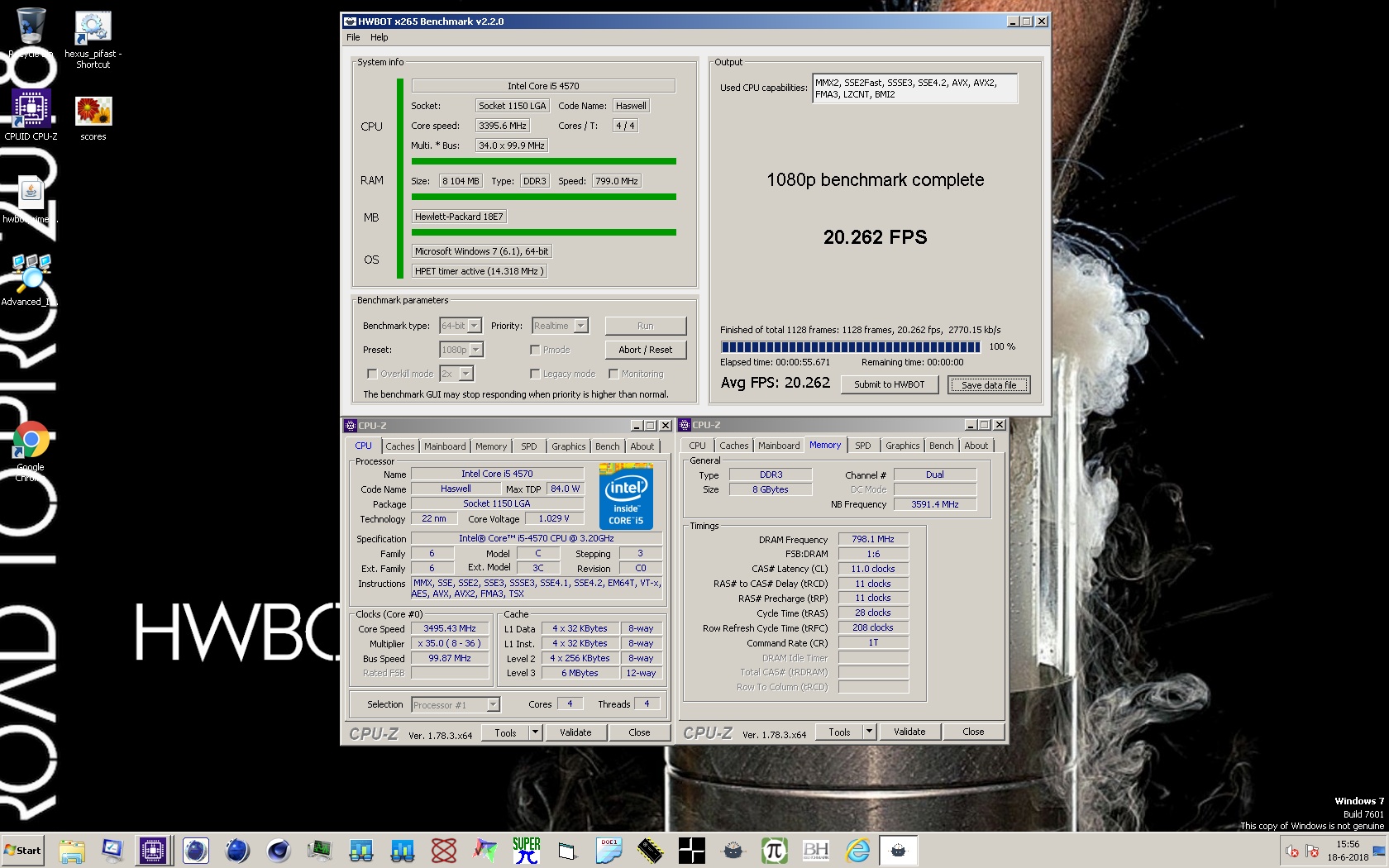Image resolution: width=1389 pixels, height=868 pixels.
Task: Click the Intel Core i5 logo in CPU-Z
Action: click(x=626, y=496)
